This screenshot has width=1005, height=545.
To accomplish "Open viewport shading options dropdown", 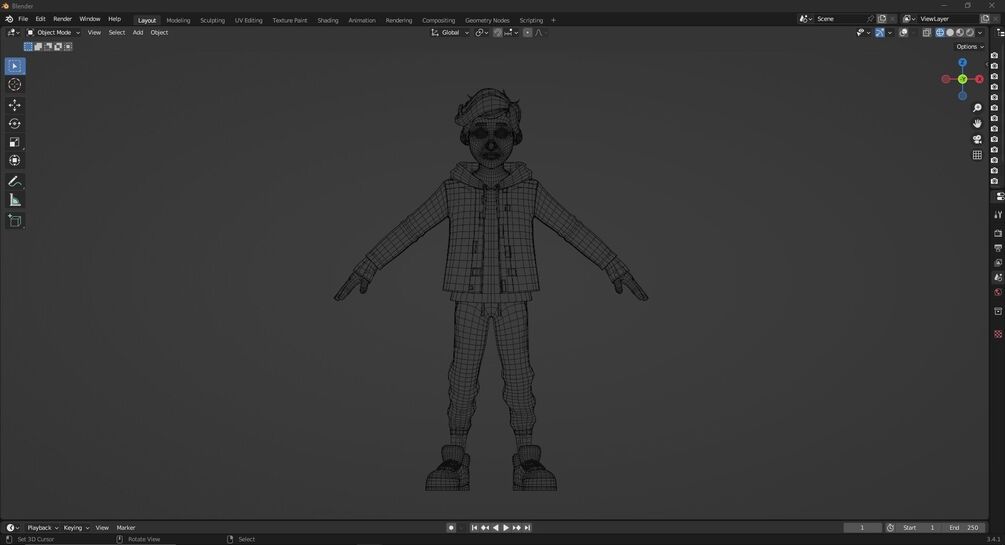I will (x=980, y=33).
